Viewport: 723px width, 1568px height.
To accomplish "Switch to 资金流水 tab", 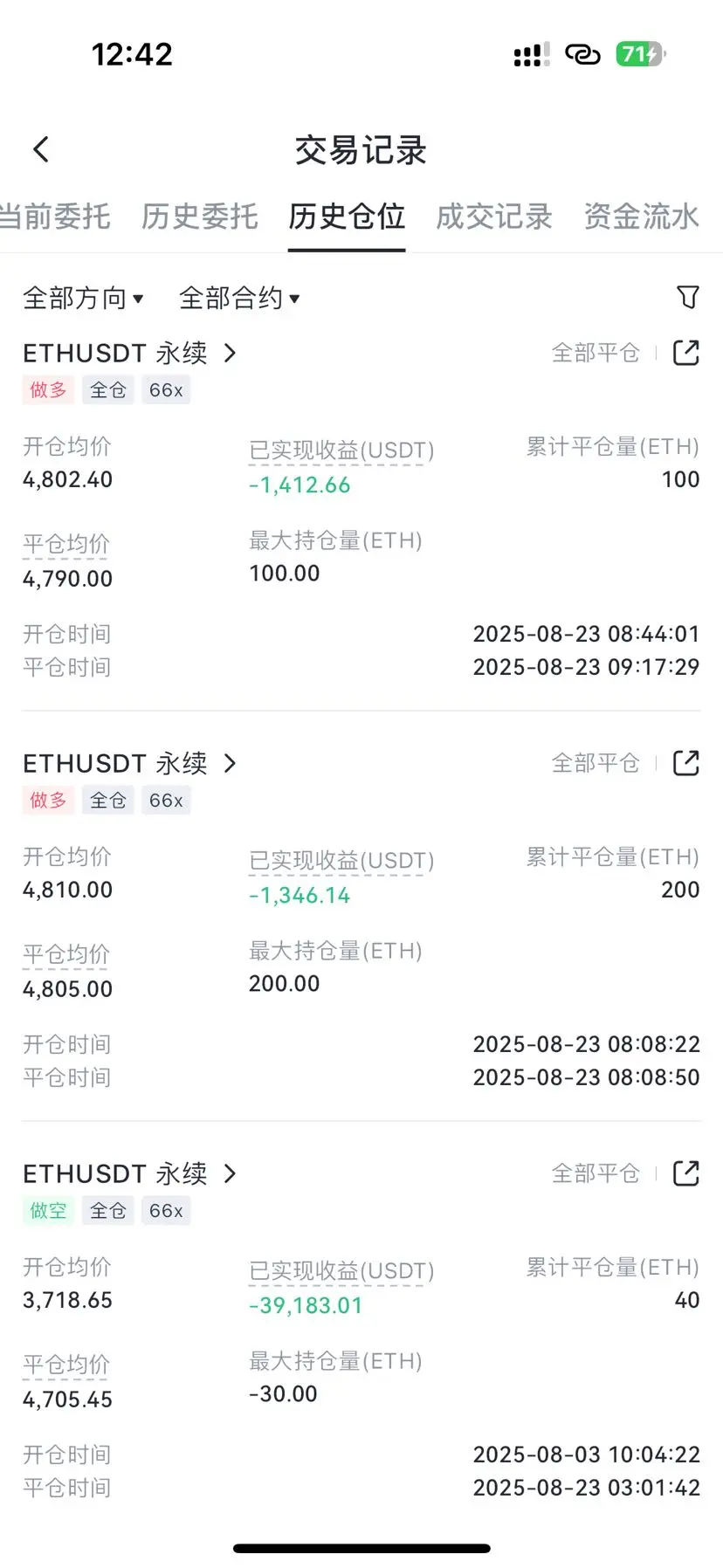I will pyautogui.click(x=642, y=217).
